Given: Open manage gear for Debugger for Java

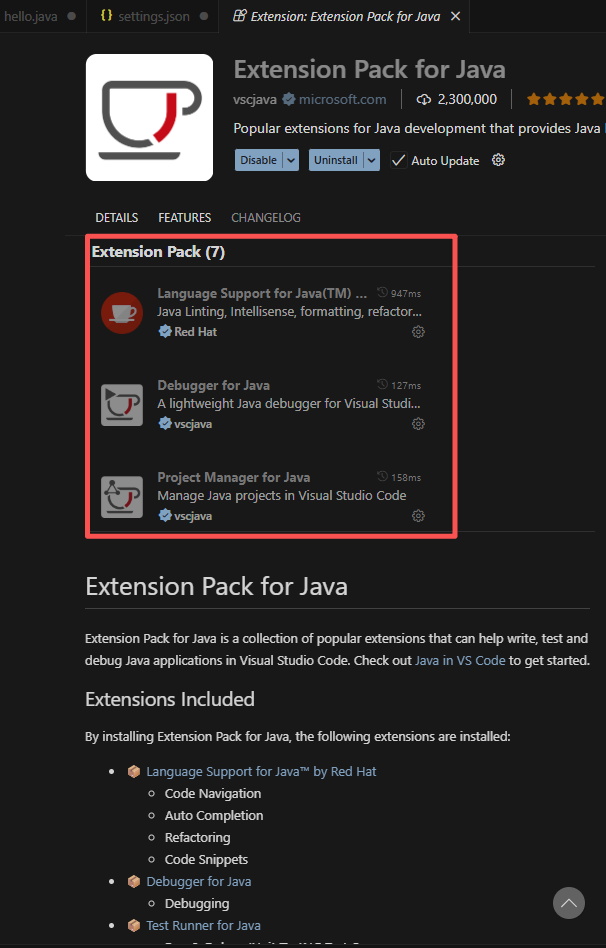Looking at the screenshot, I should pos(418,424).
